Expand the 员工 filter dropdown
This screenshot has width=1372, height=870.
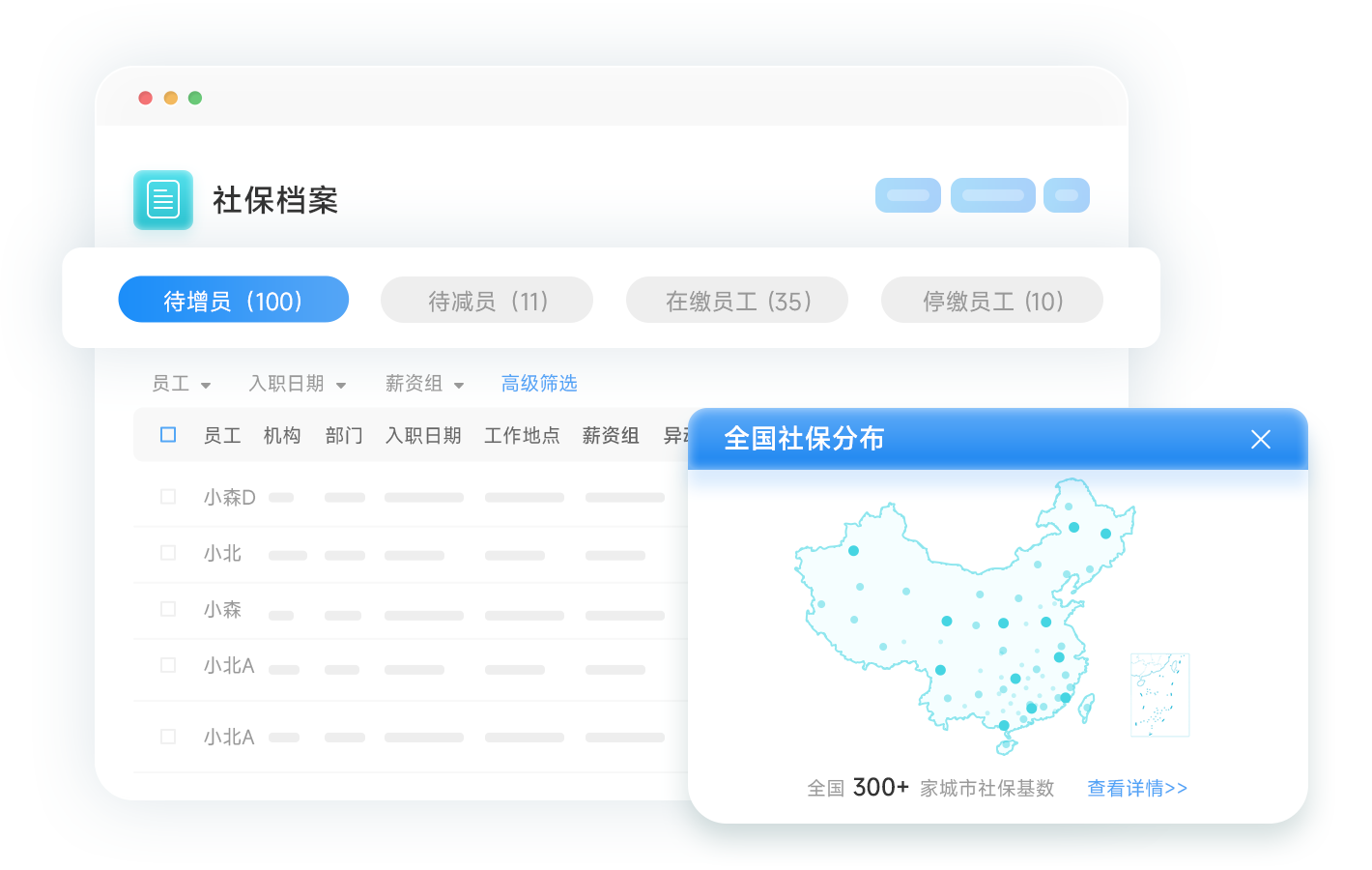tap(182, 384)
